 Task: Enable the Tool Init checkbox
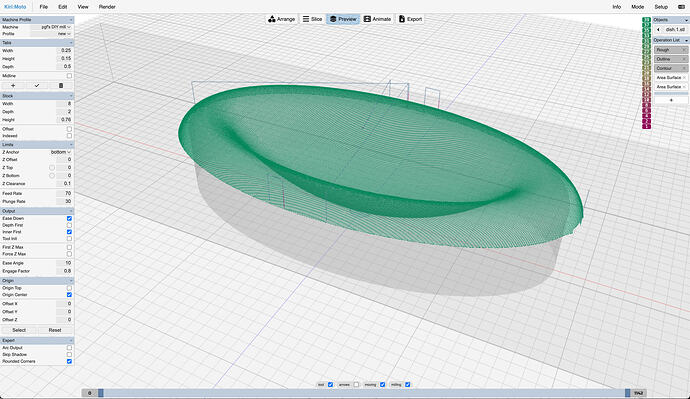point(69,238)
